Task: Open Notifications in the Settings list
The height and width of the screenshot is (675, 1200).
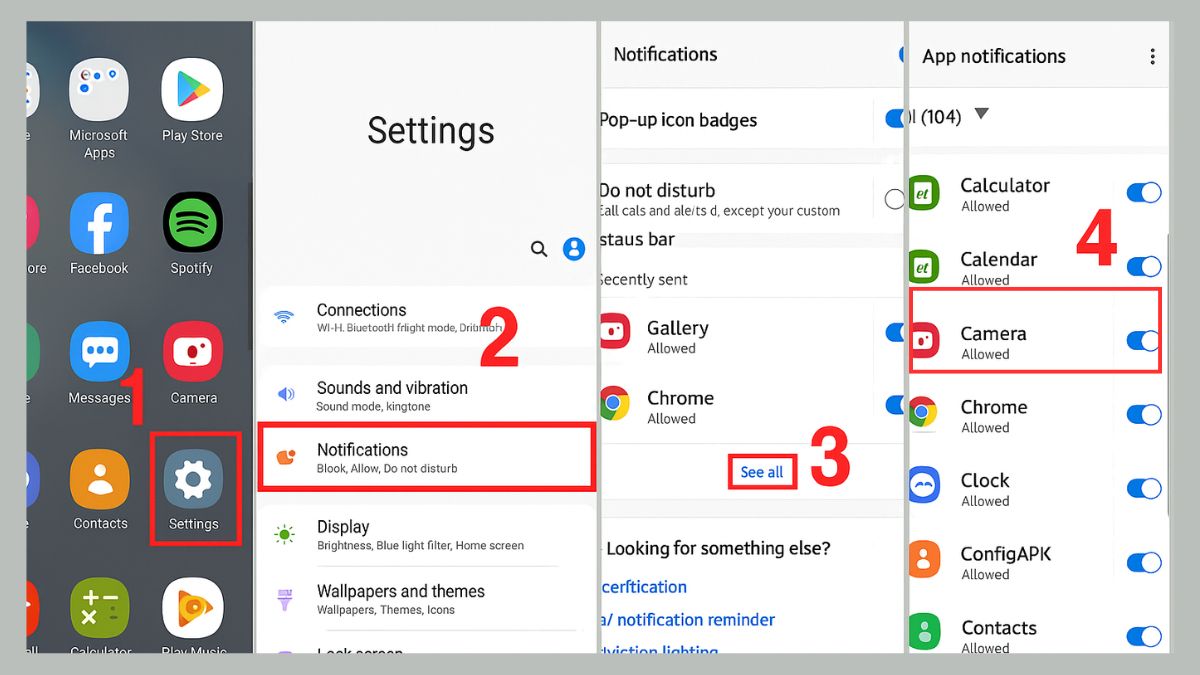Action: pyautogui.click(x=426, y=458)
